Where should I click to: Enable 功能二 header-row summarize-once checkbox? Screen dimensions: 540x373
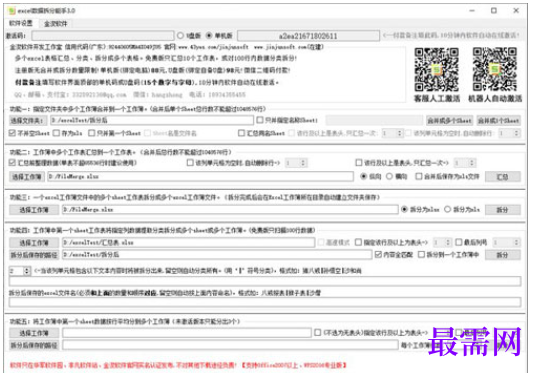pyautogui.click(x=359, y=163)
